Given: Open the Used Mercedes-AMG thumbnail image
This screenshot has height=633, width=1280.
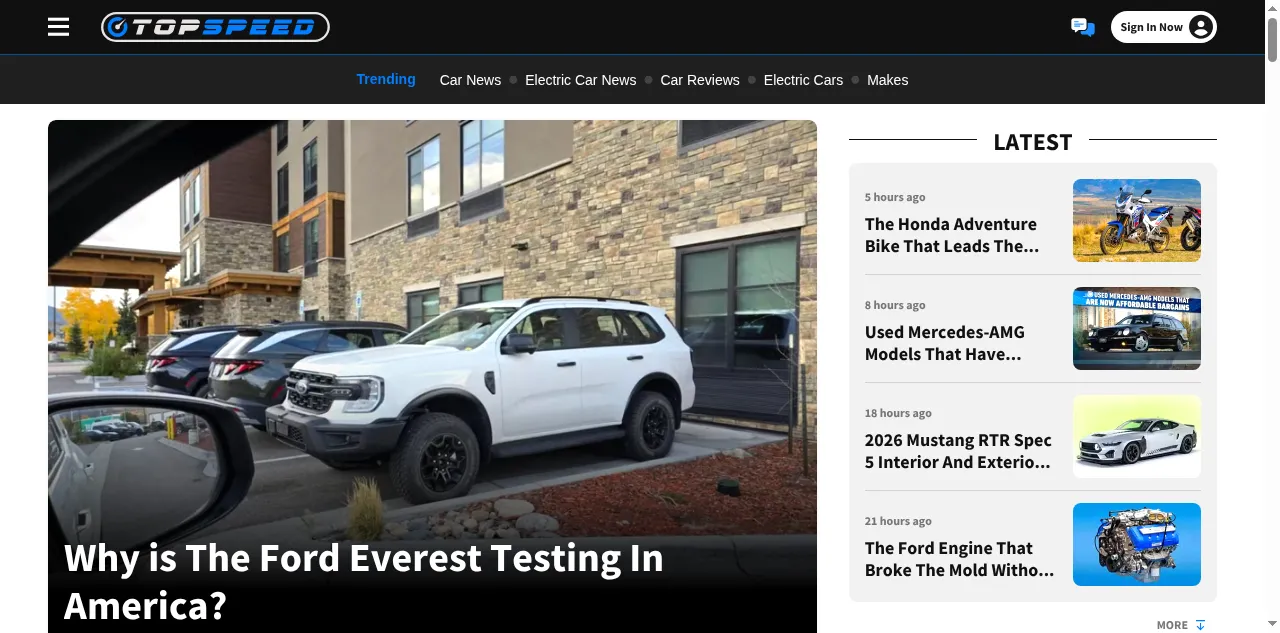Looking at the screenshot, I should 1137,328.
